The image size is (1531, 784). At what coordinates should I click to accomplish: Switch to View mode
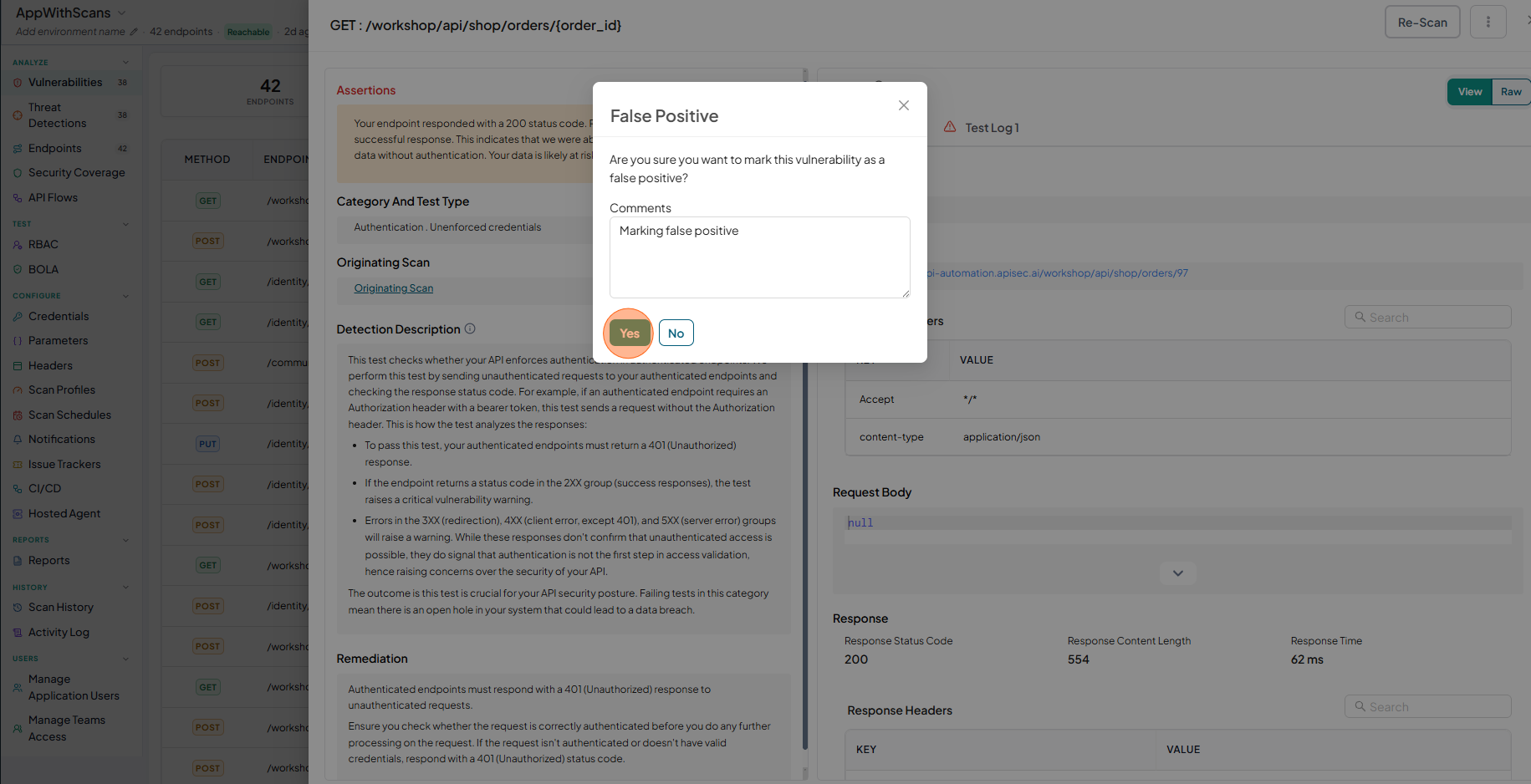coord(1470,92)
